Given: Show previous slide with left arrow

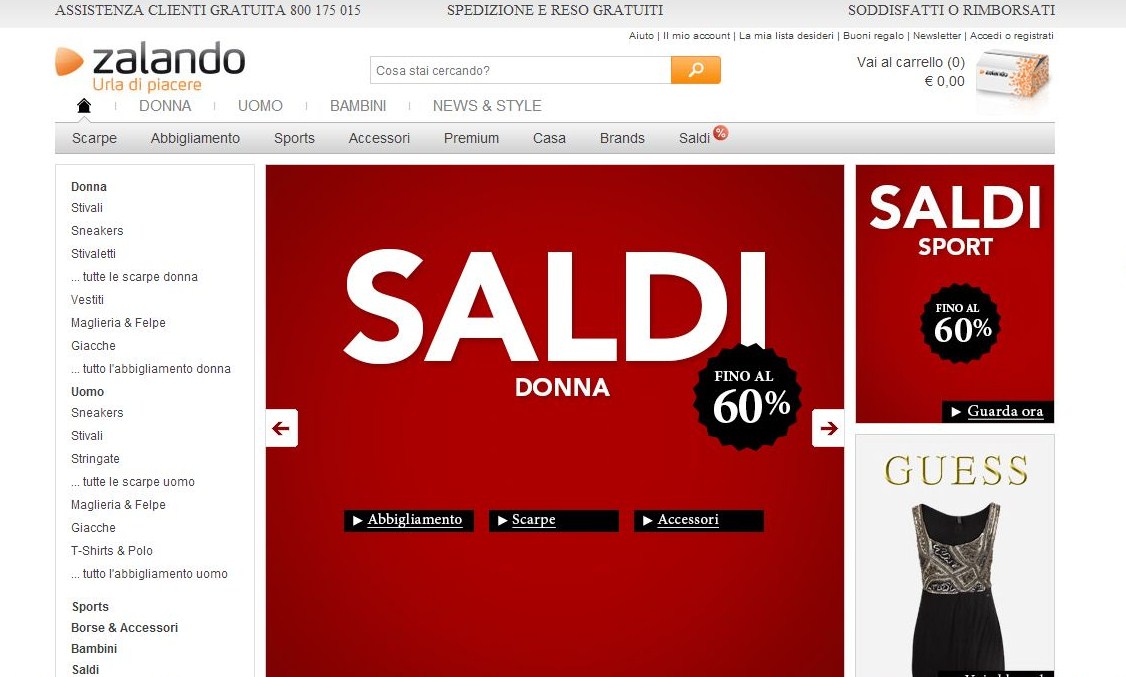Looking at the screenshot, I should tap(282, 428).
